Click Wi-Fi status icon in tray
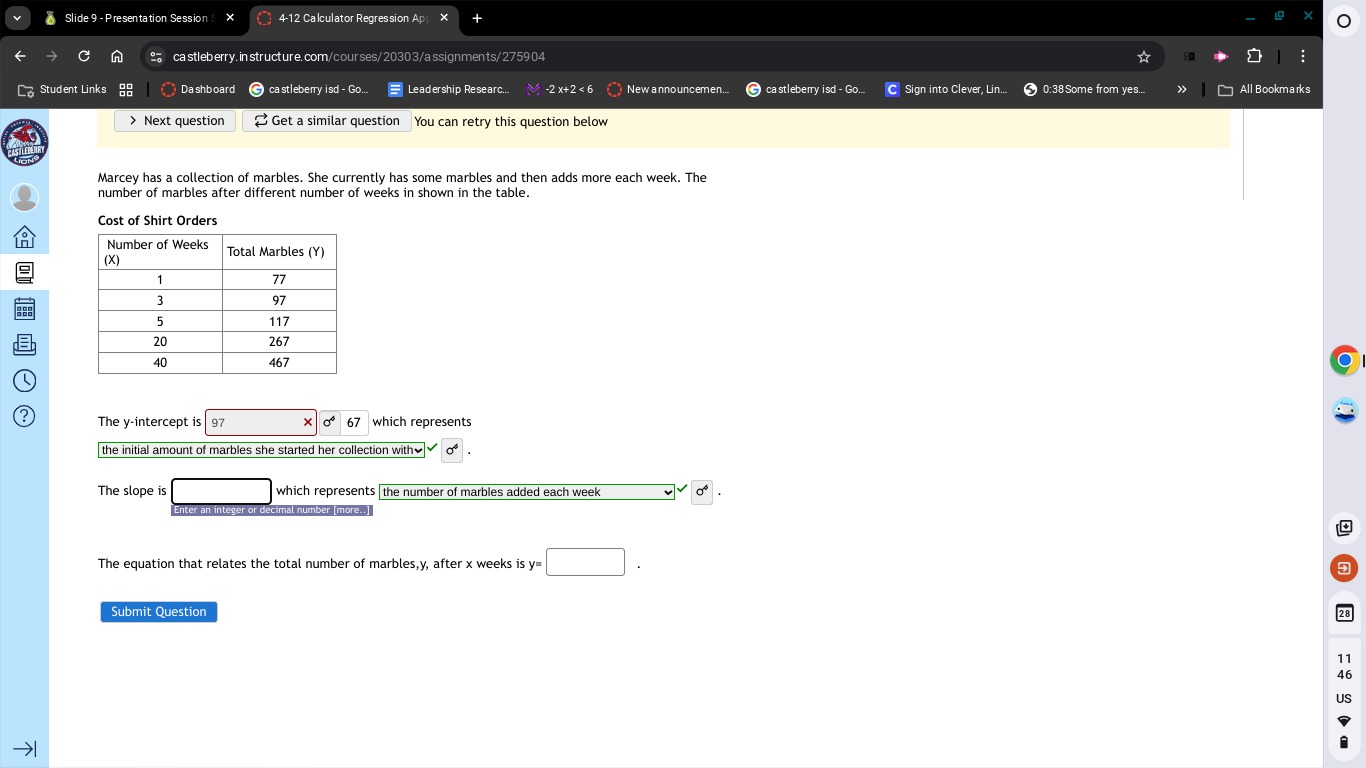Viewport: 1366px width, 768px height. pos(1344,721)
